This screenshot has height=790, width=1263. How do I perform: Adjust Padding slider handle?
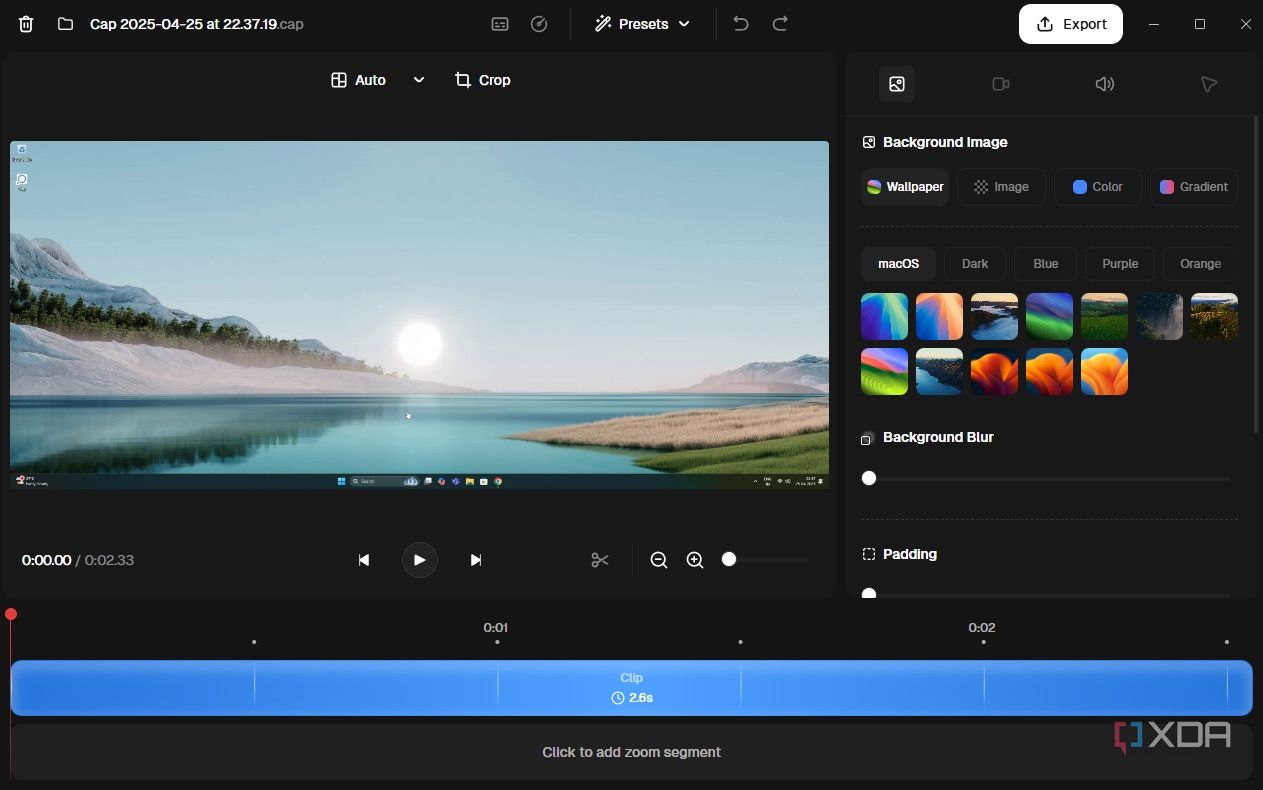click(869, 594)
